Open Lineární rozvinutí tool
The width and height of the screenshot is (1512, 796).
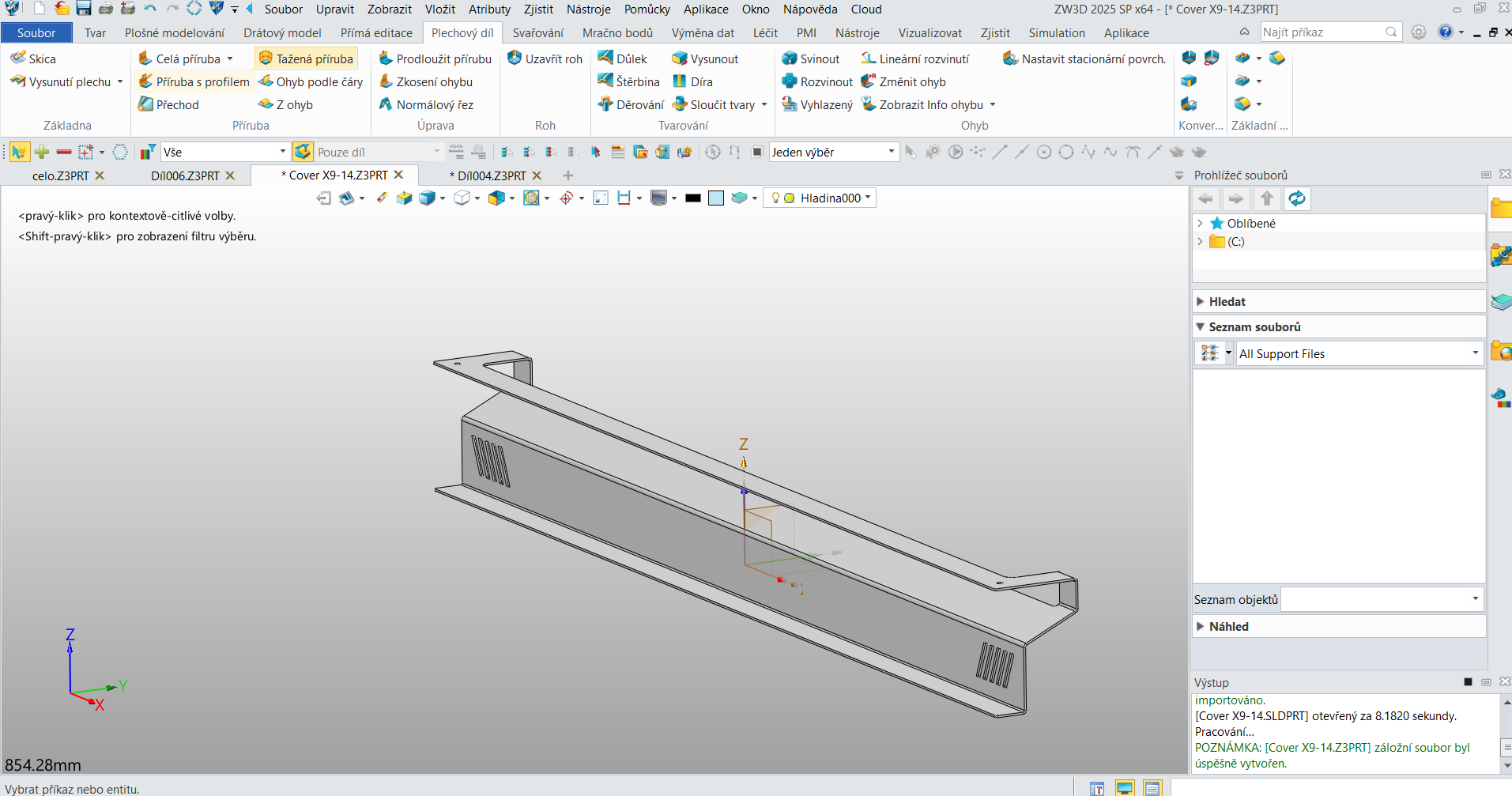click(915, 58)
